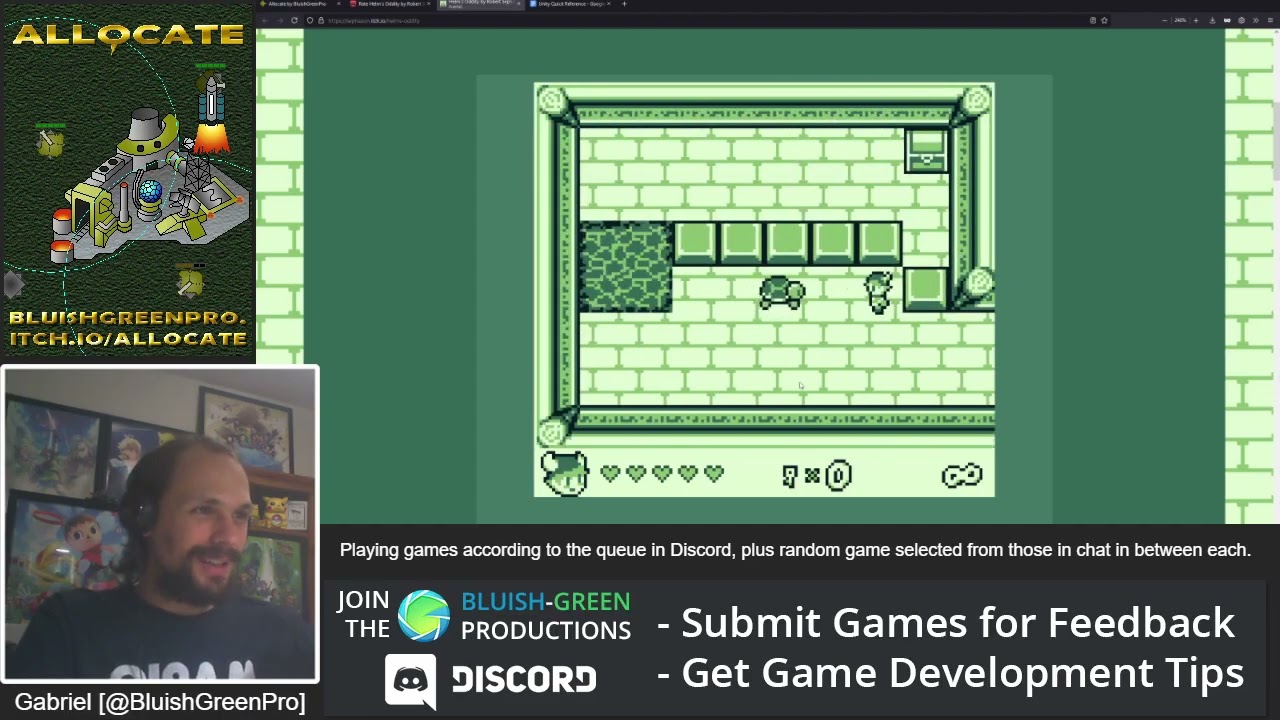Click the 'BLUISHGREENPRO.ITCH.IO/ALLOCATE' text
The image size is (1280, 720).
point(128,328)
